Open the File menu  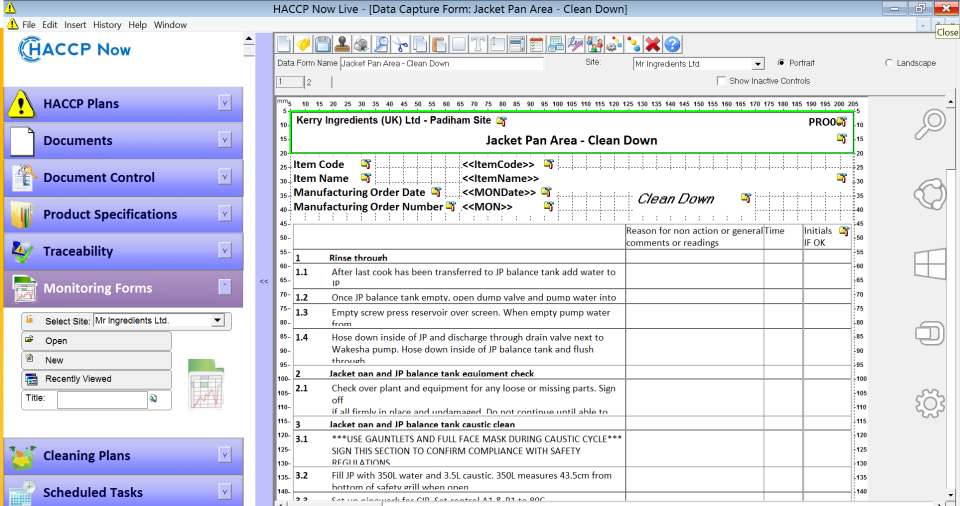coord(29,25)
